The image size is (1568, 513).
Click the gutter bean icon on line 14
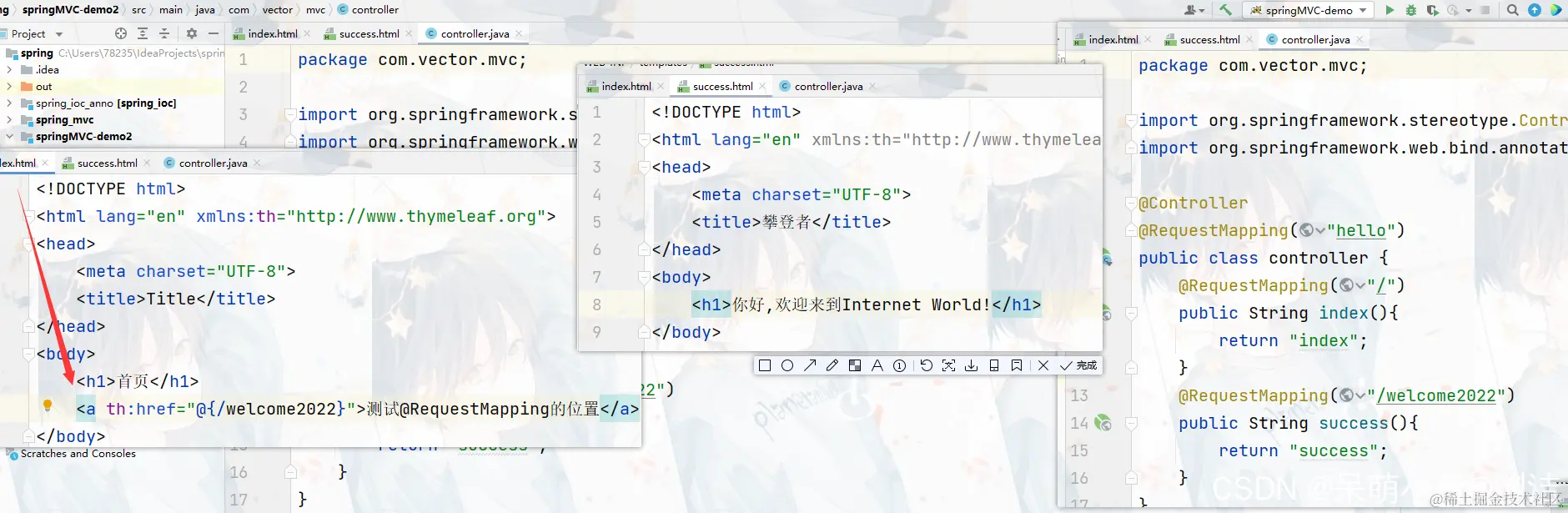1103,424
